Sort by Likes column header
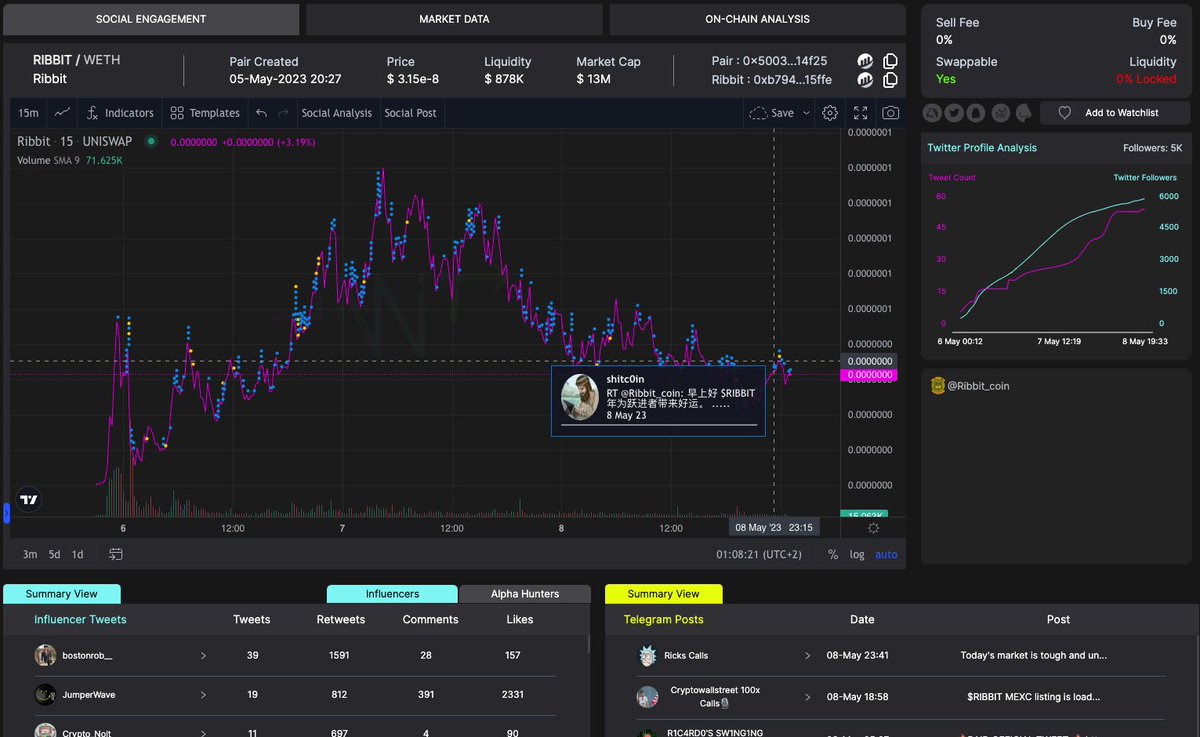The width and height of the screenshot is (1200, 737). click(520, 620)
